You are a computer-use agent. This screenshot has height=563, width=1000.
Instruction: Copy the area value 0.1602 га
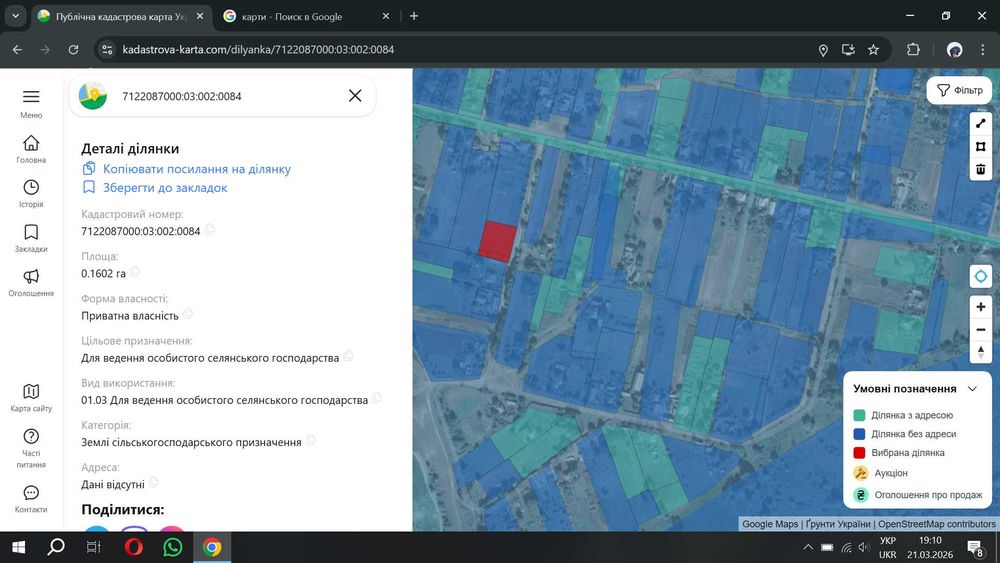pos(135,271)
